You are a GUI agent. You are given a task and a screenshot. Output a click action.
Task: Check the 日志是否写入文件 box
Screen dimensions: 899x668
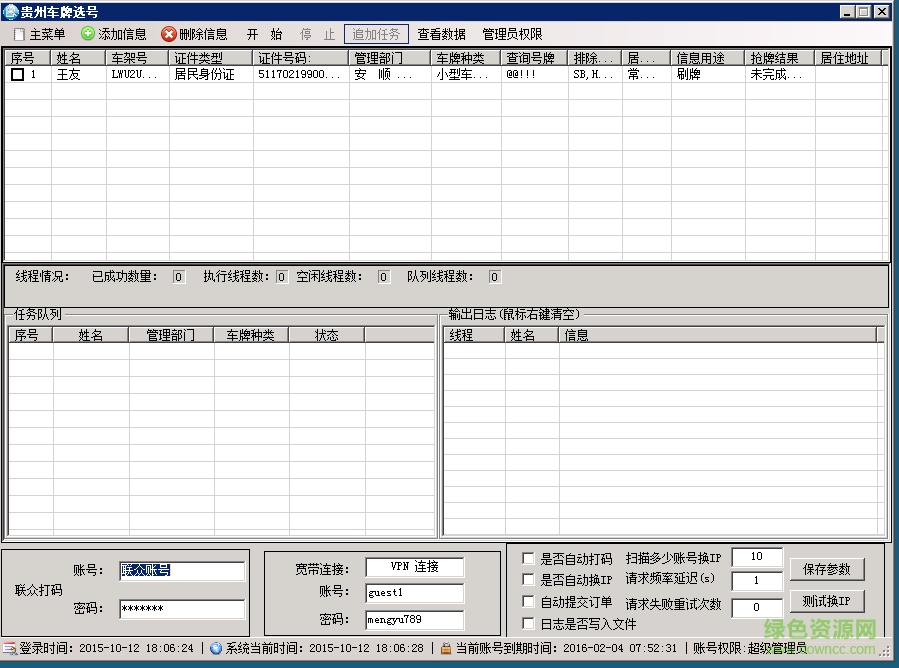[527, 622]
